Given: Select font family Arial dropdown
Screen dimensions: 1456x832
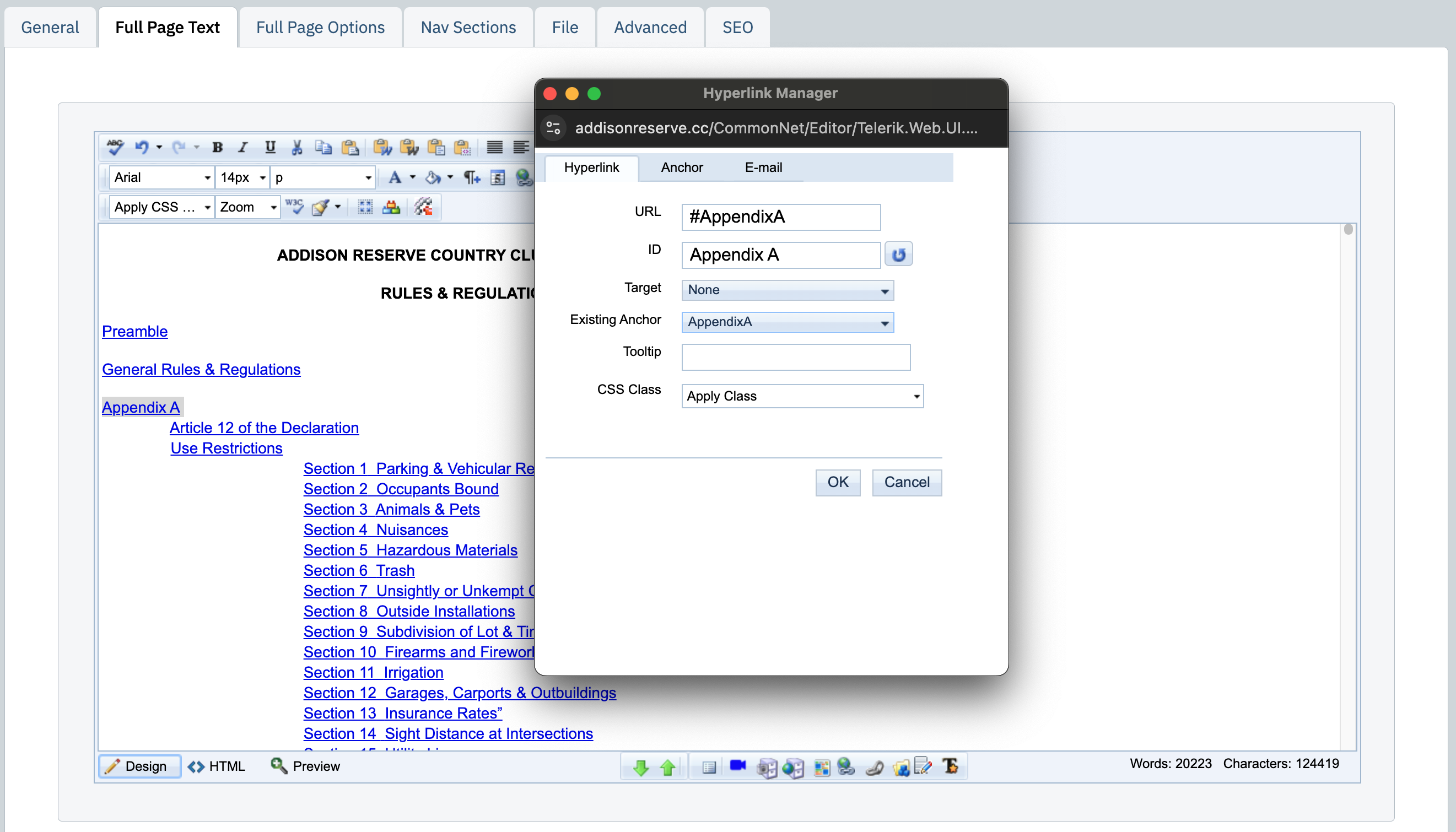Looking at the screenshot, I should (x=160, y=177).
